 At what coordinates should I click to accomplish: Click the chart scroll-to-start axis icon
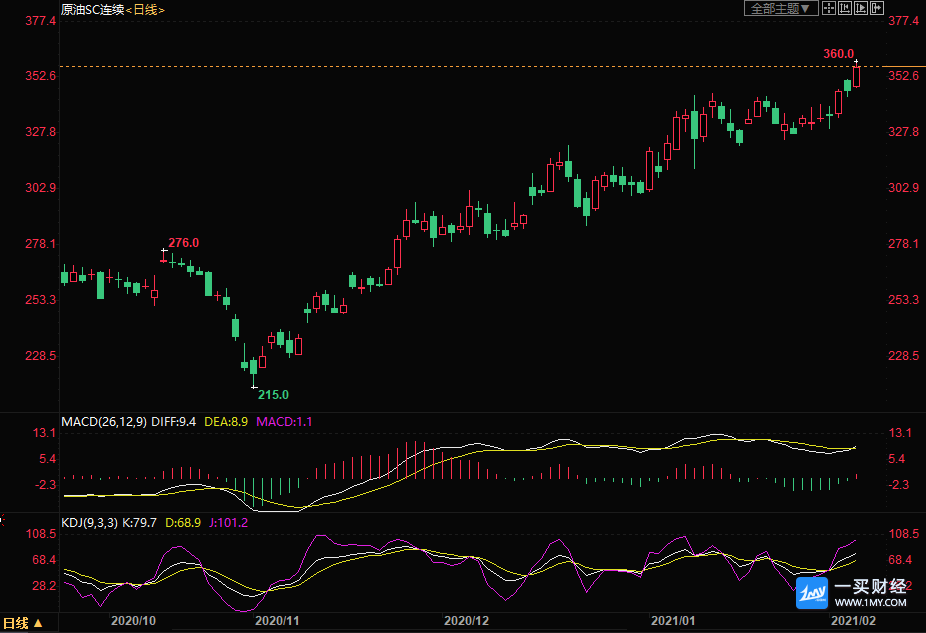[x=845, y=8]
